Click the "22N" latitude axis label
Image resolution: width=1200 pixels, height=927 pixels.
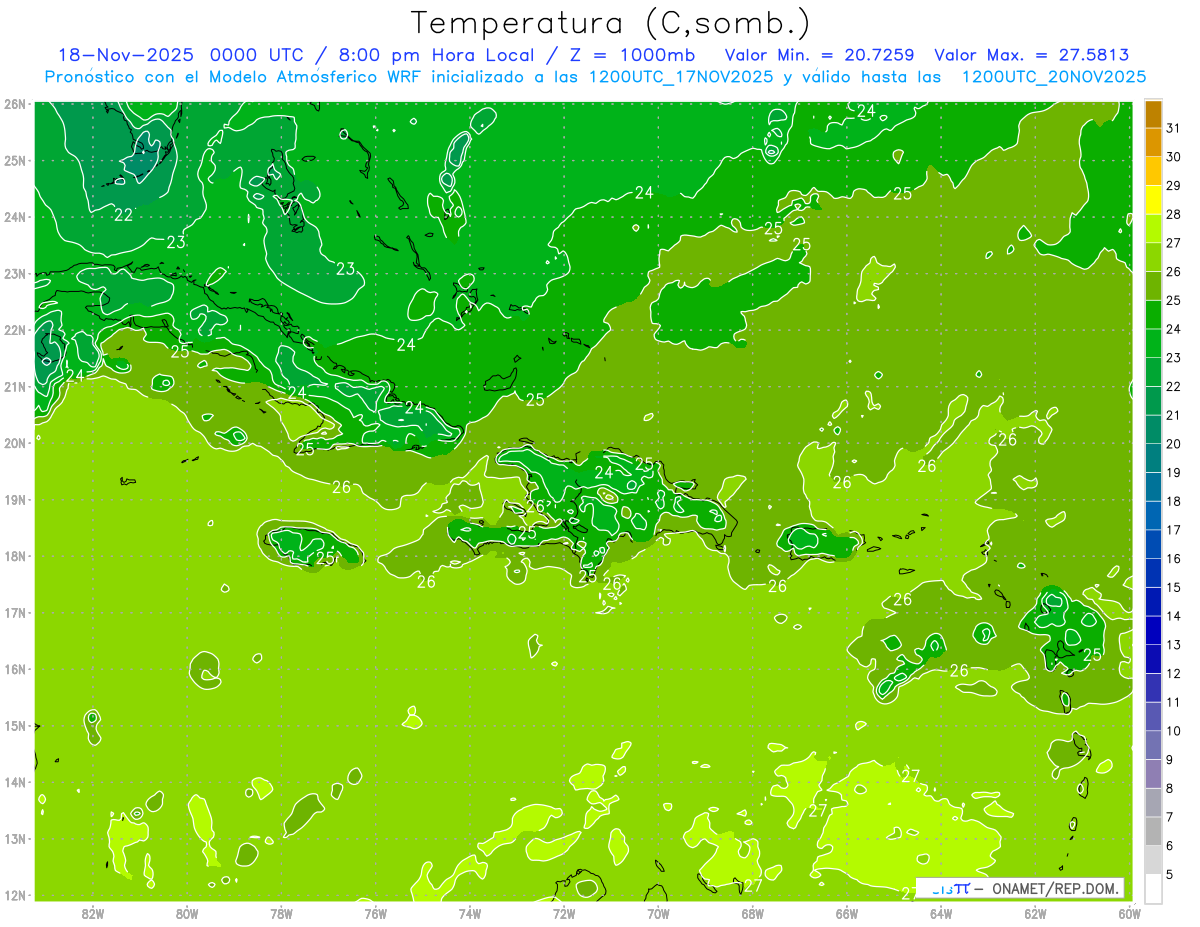pos(14,330)
